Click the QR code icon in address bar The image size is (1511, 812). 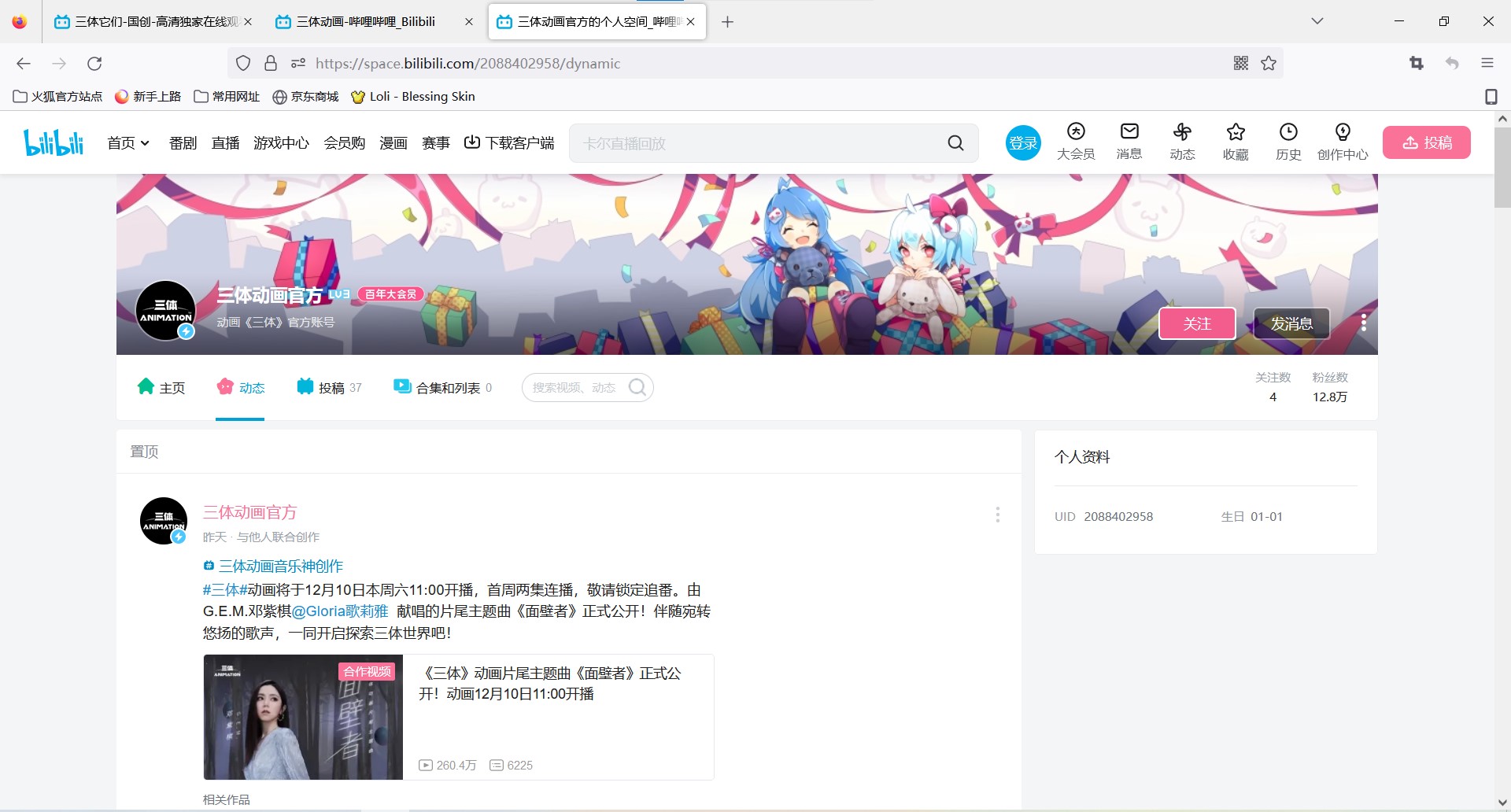pos(1241,64)
